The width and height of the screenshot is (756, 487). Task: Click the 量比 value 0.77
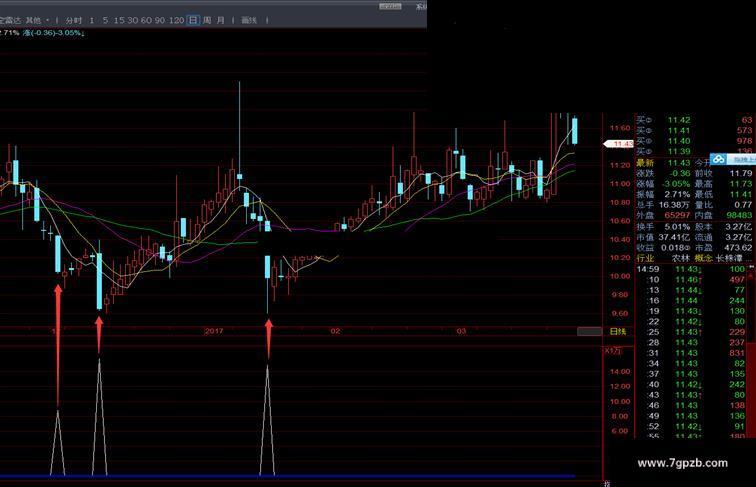[x=743, y=205]
